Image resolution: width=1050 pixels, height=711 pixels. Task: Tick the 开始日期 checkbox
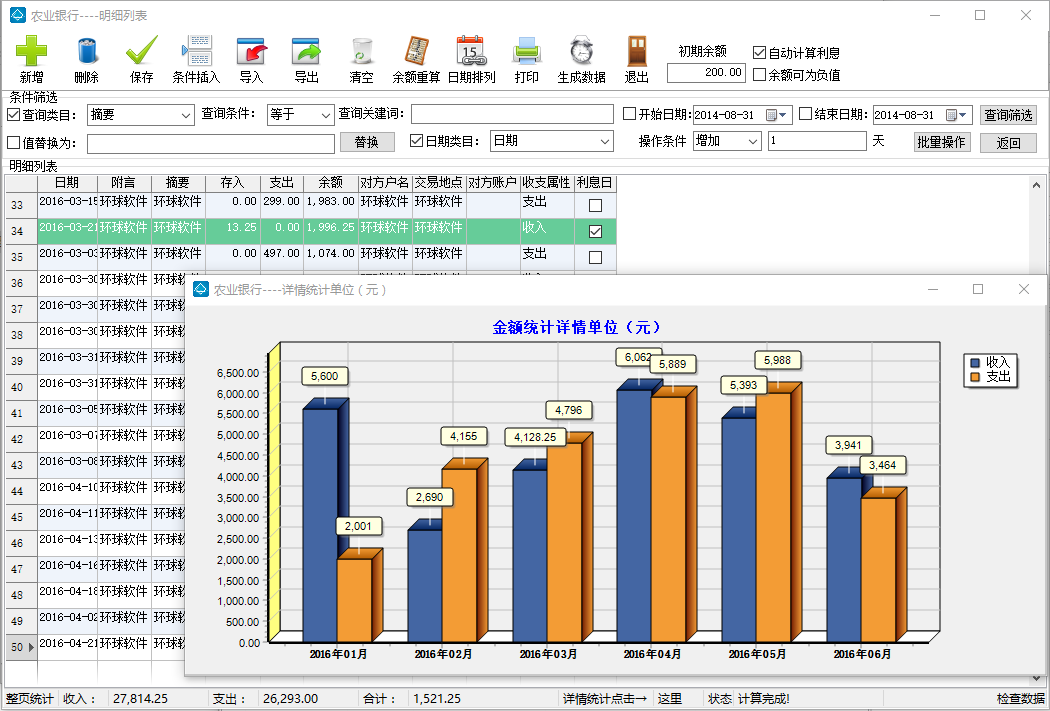coord(630,114)
